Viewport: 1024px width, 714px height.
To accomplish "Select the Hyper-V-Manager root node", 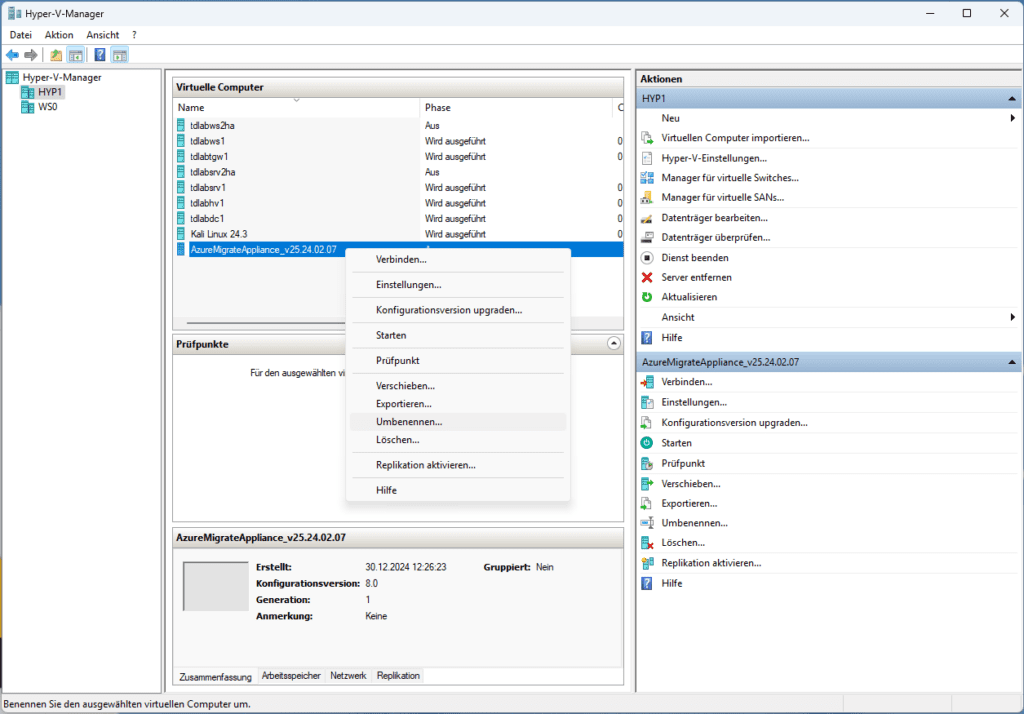I will click(62, 77).
